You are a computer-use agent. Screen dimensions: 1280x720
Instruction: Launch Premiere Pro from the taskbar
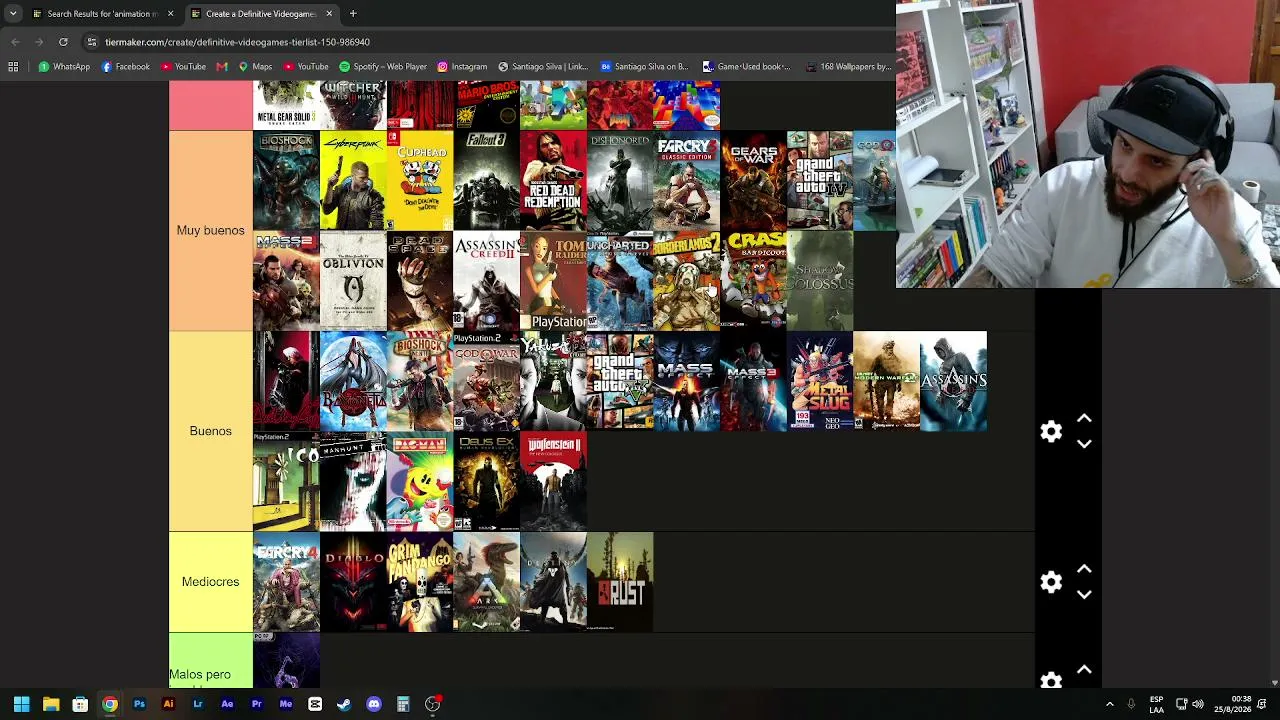coord(256,704)
